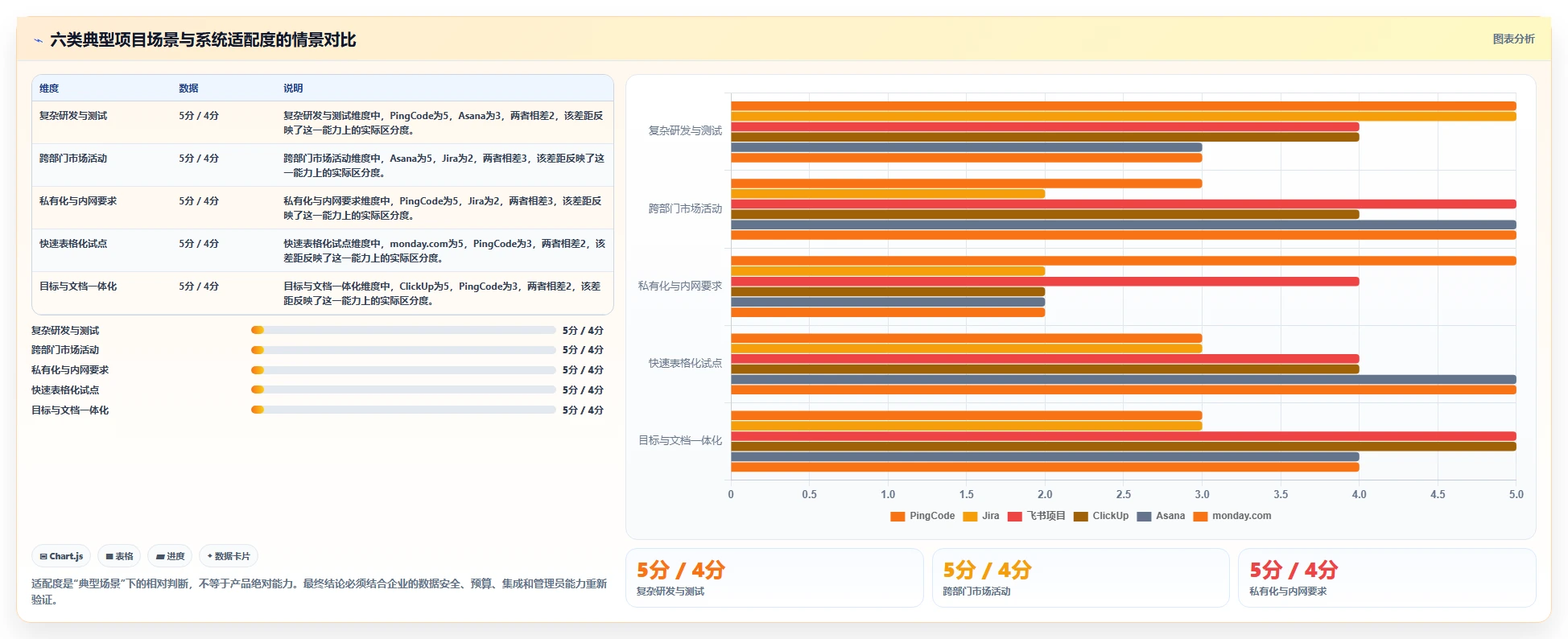Viewport: 1568px width, 639px height.
Task: Open the 复杂研发与测试 data card
Action: 774,578
